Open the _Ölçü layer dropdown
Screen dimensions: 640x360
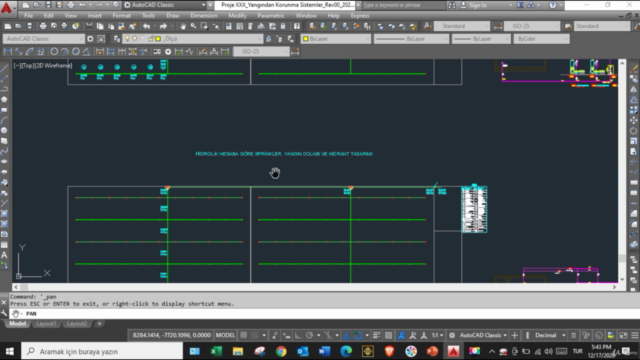pos(192,39)
